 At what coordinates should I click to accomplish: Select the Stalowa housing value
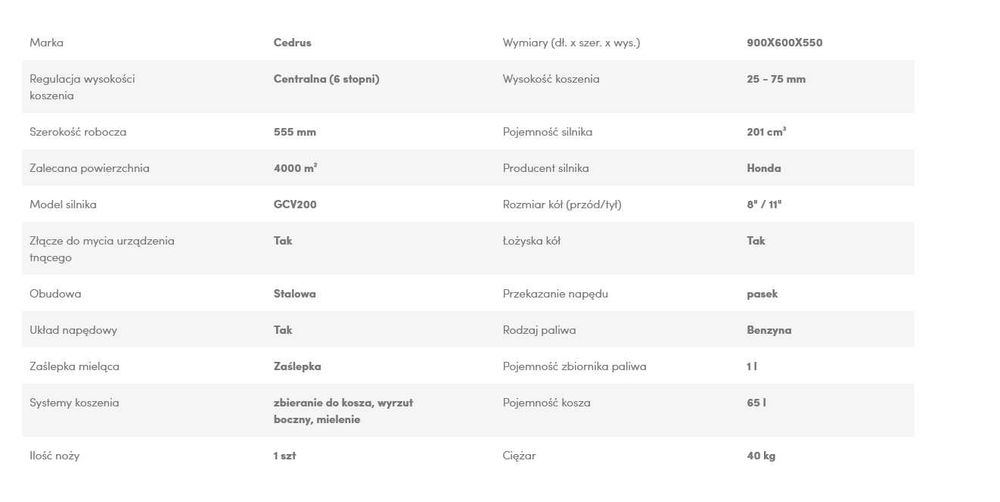pyautogui.click(x=295, y=294)
